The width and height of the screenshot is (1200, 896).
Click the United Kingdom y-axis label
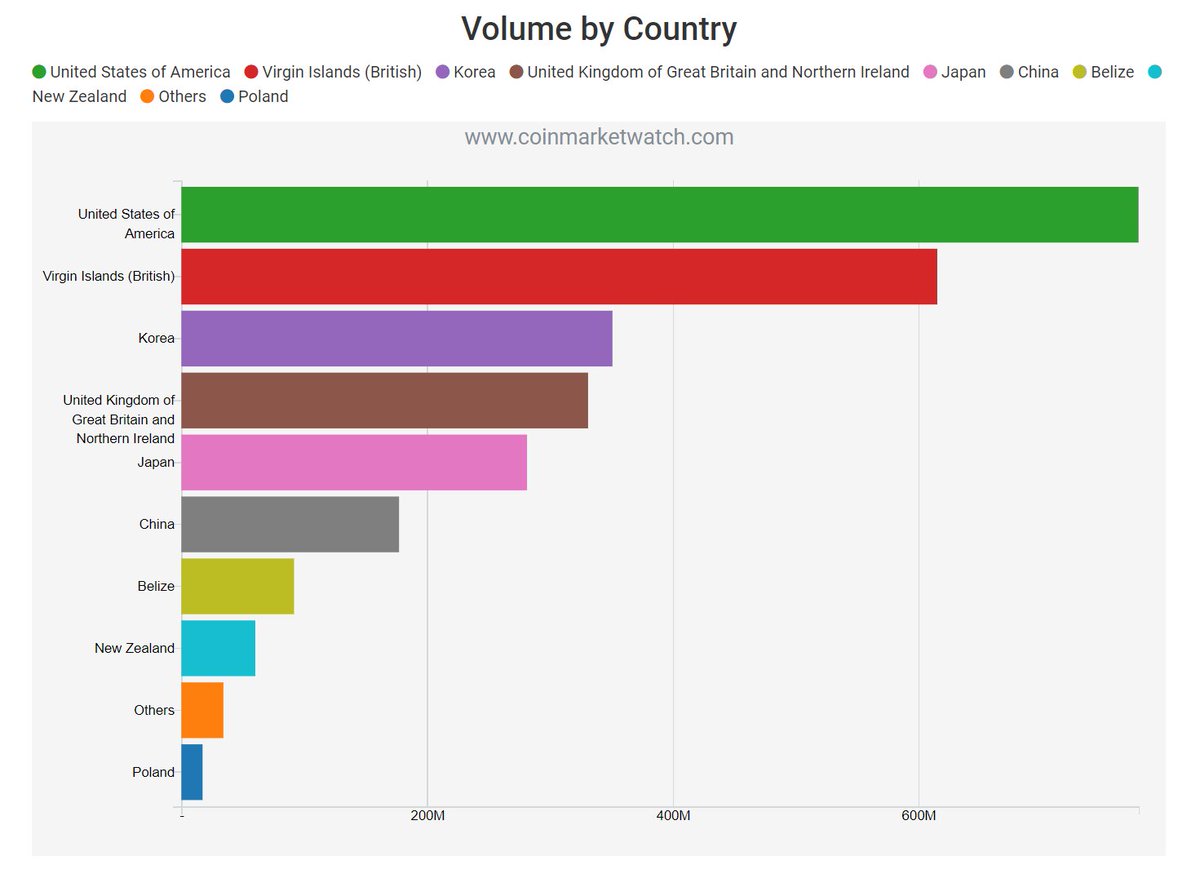pos(119,419)
